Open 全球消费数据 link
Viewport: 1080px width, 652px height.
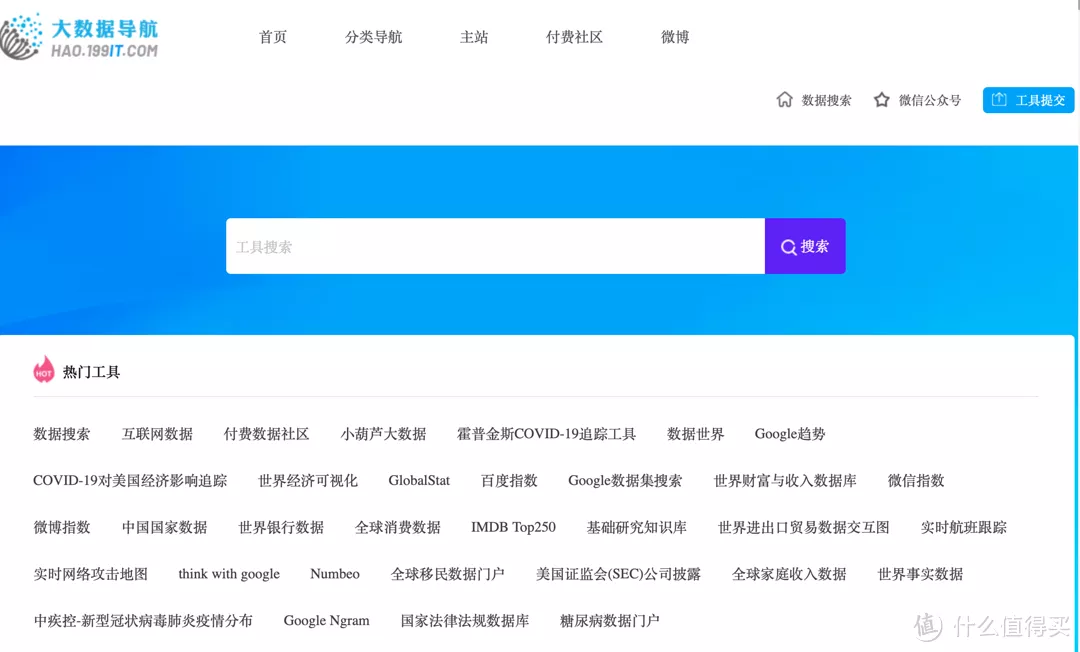coord(397,527)
